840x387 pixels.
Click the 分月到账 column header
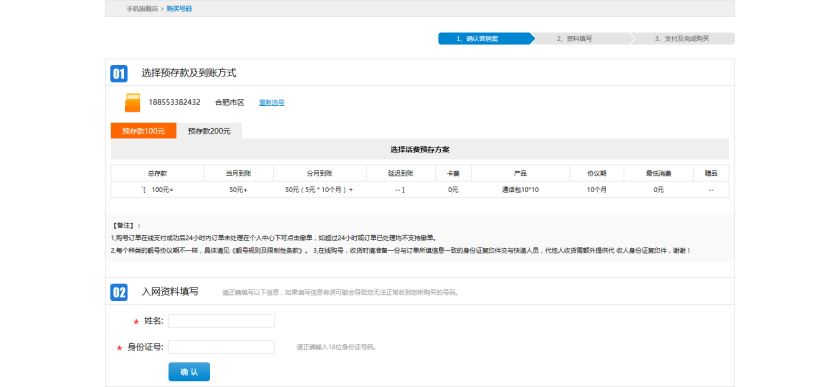[x=320, y=173]
